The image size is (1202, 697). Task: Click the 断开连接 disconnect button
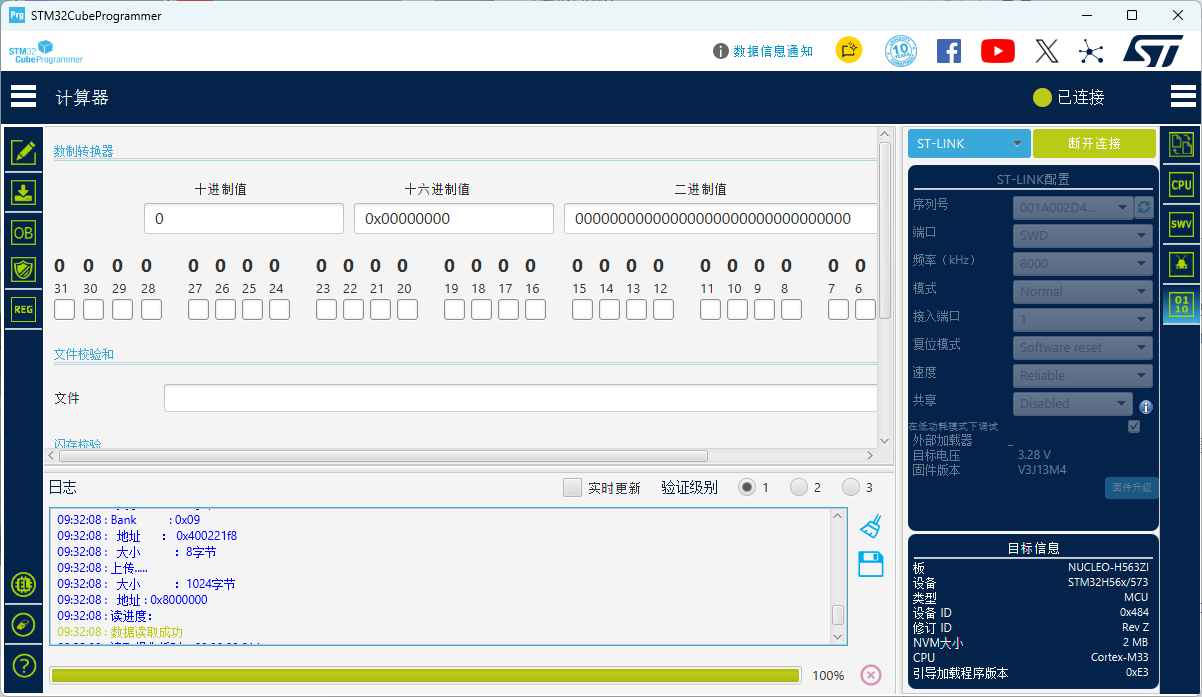pyautogui.click(x=1094, y=143)
